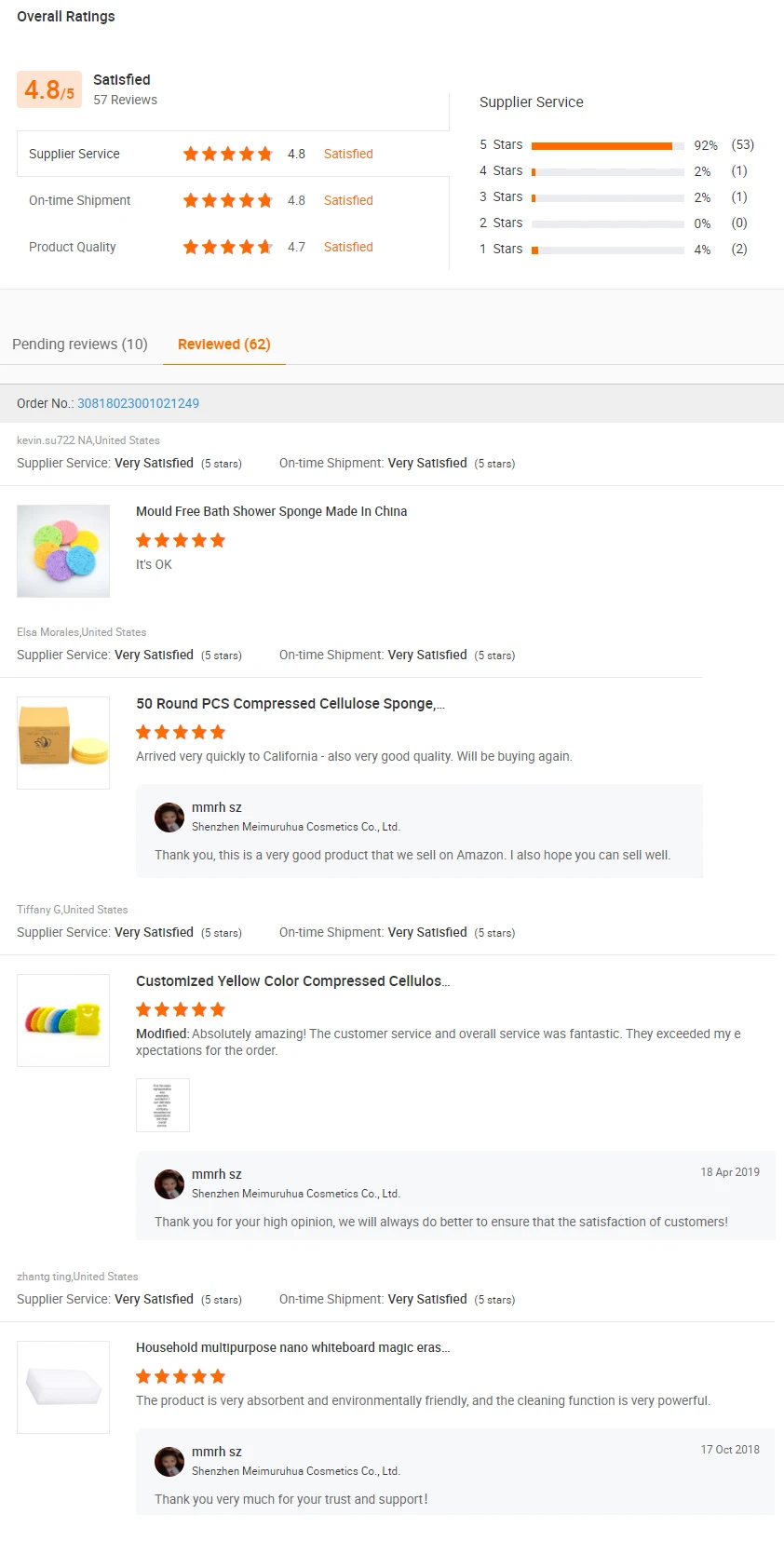Click mmrh sz avatar on 17 Oct 2018 reply
The height and width of the screenshot is (1541, 784).
(x=169, y=1462)
